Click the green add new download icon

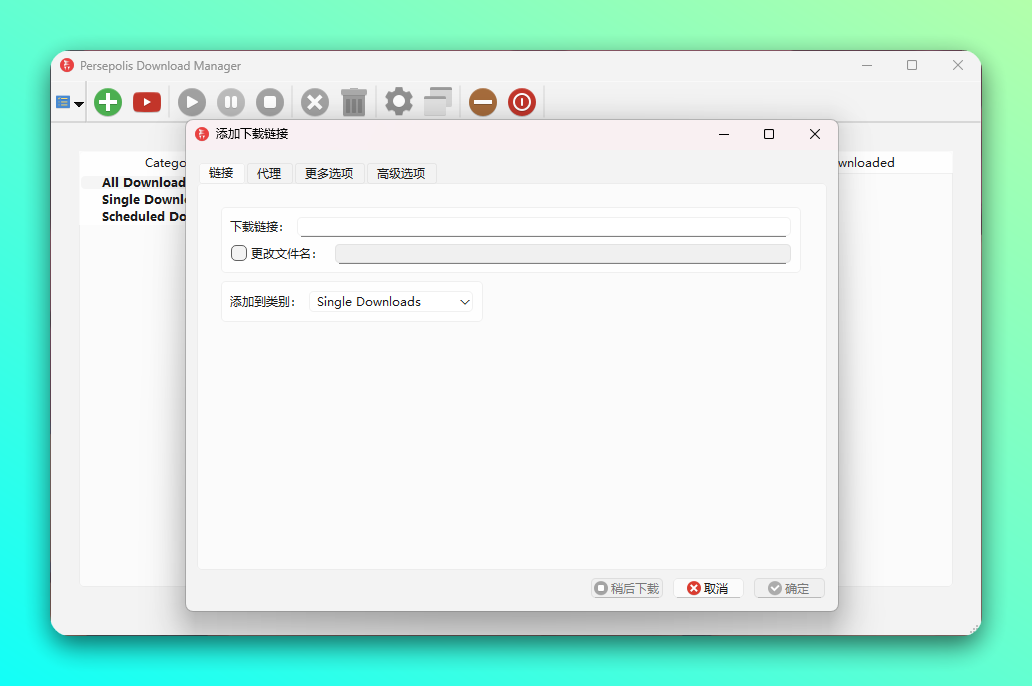pos(108,102)
